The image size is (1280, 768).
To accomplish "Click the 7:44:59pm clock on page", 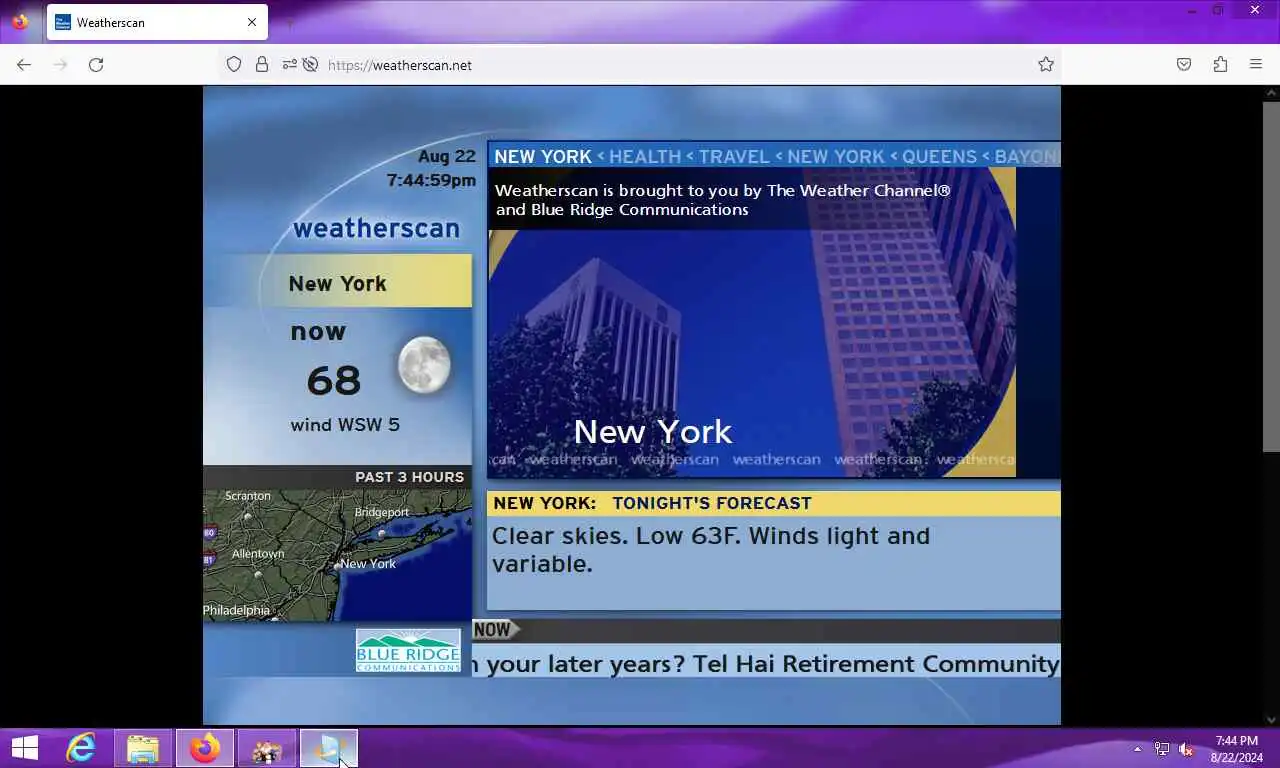I will click(x=431, y=180).
